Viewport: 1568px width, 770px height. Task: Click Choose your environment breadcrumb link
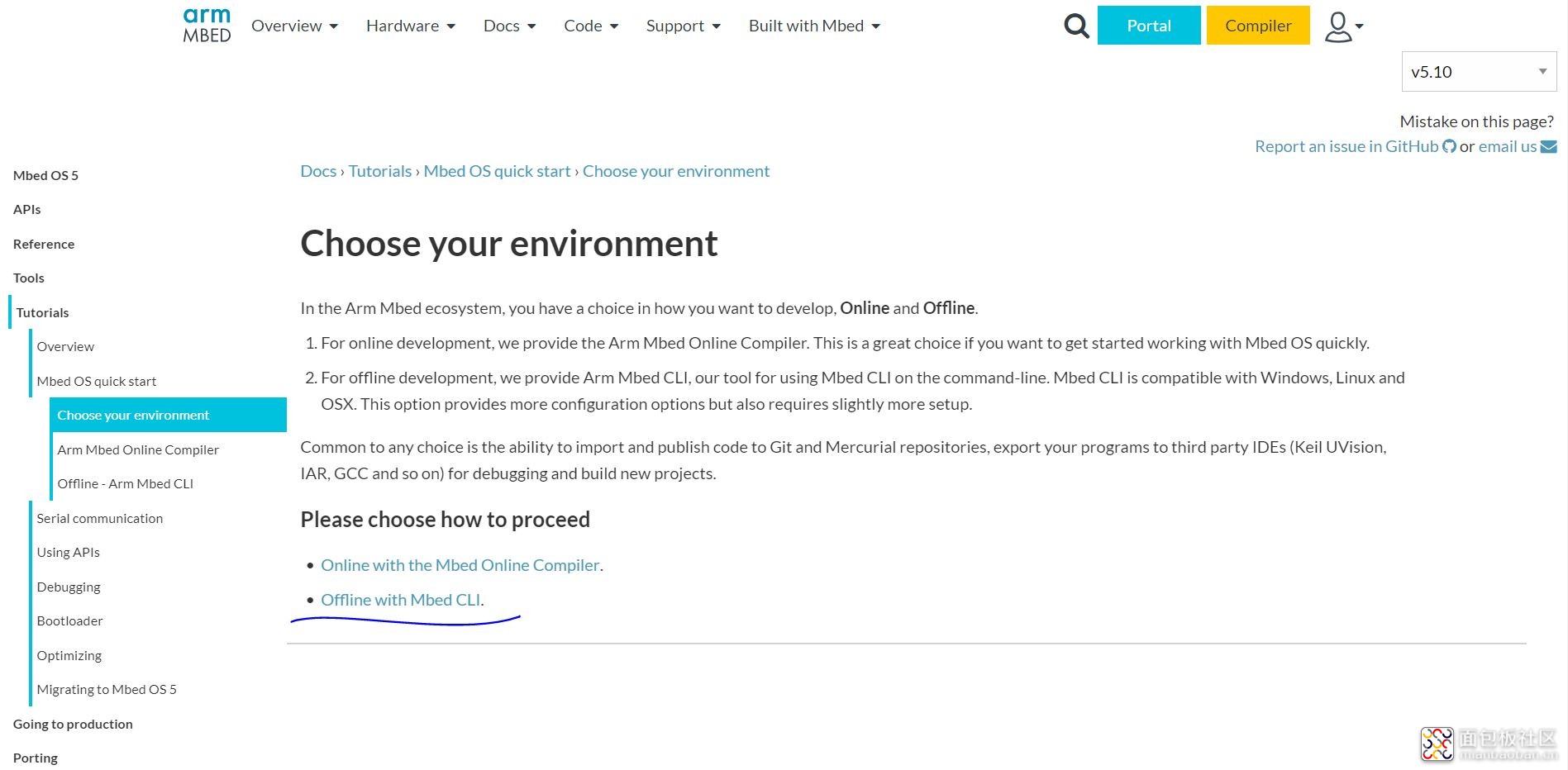click(x=676, y=171)
